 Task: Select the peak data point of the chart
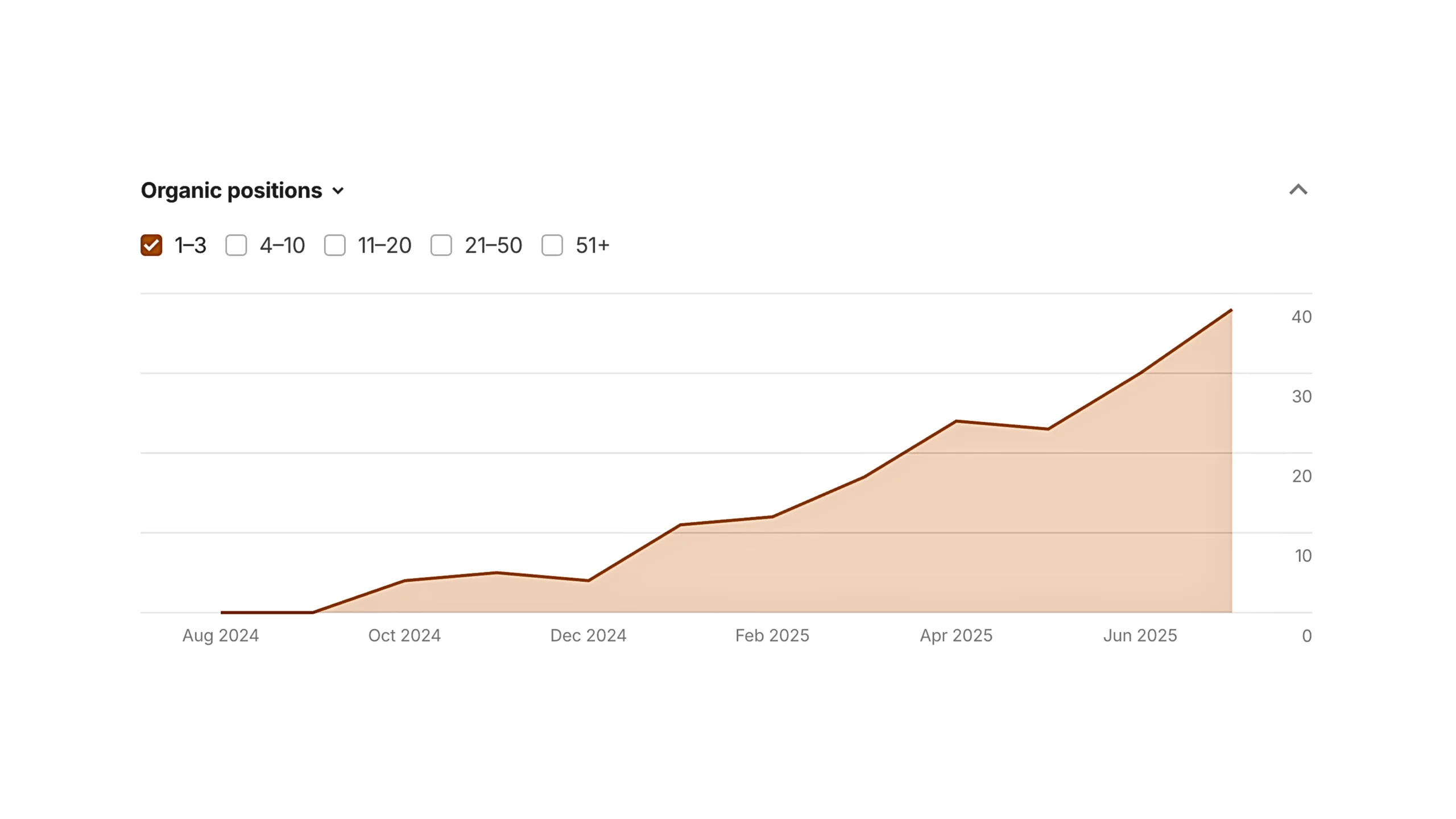pos(1230,310)
